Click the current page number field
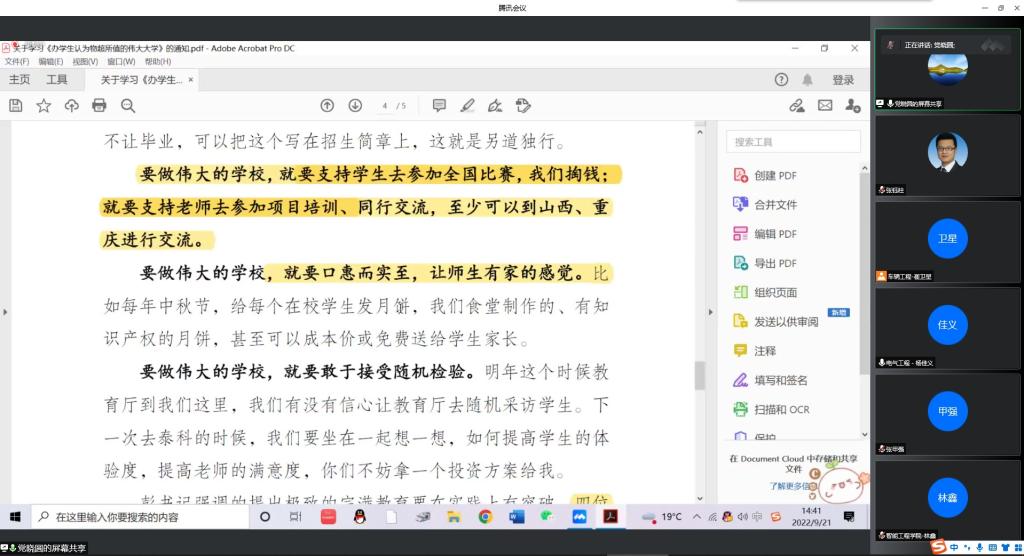 (385, 105)
